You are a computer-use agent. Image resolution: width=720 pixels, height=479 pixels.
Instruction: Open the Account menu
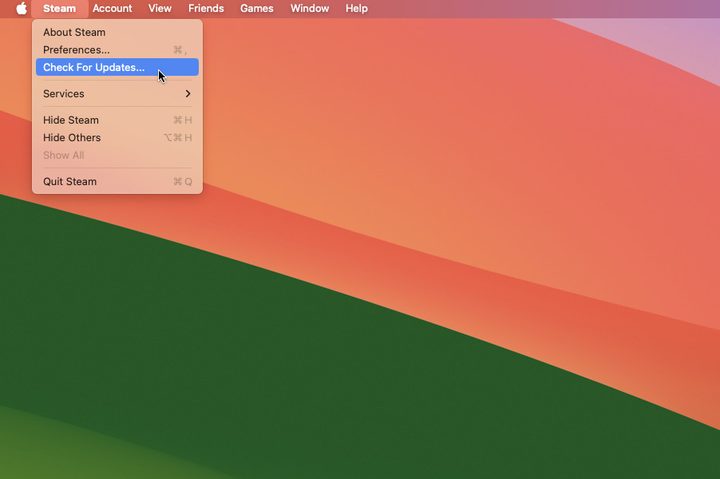[112, 8]
